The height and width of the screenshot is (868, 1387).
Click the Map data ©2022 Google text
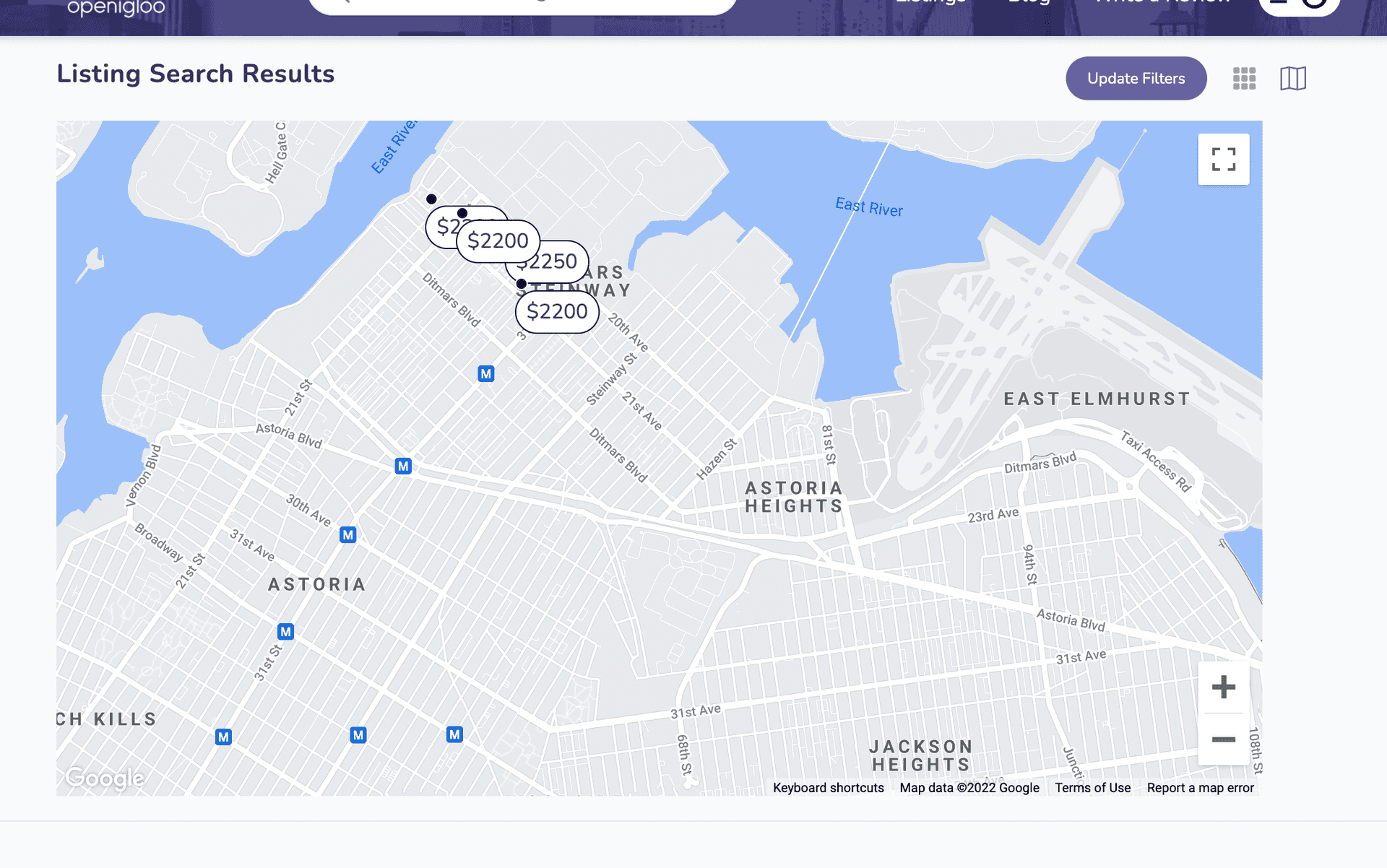coord(969,788)
